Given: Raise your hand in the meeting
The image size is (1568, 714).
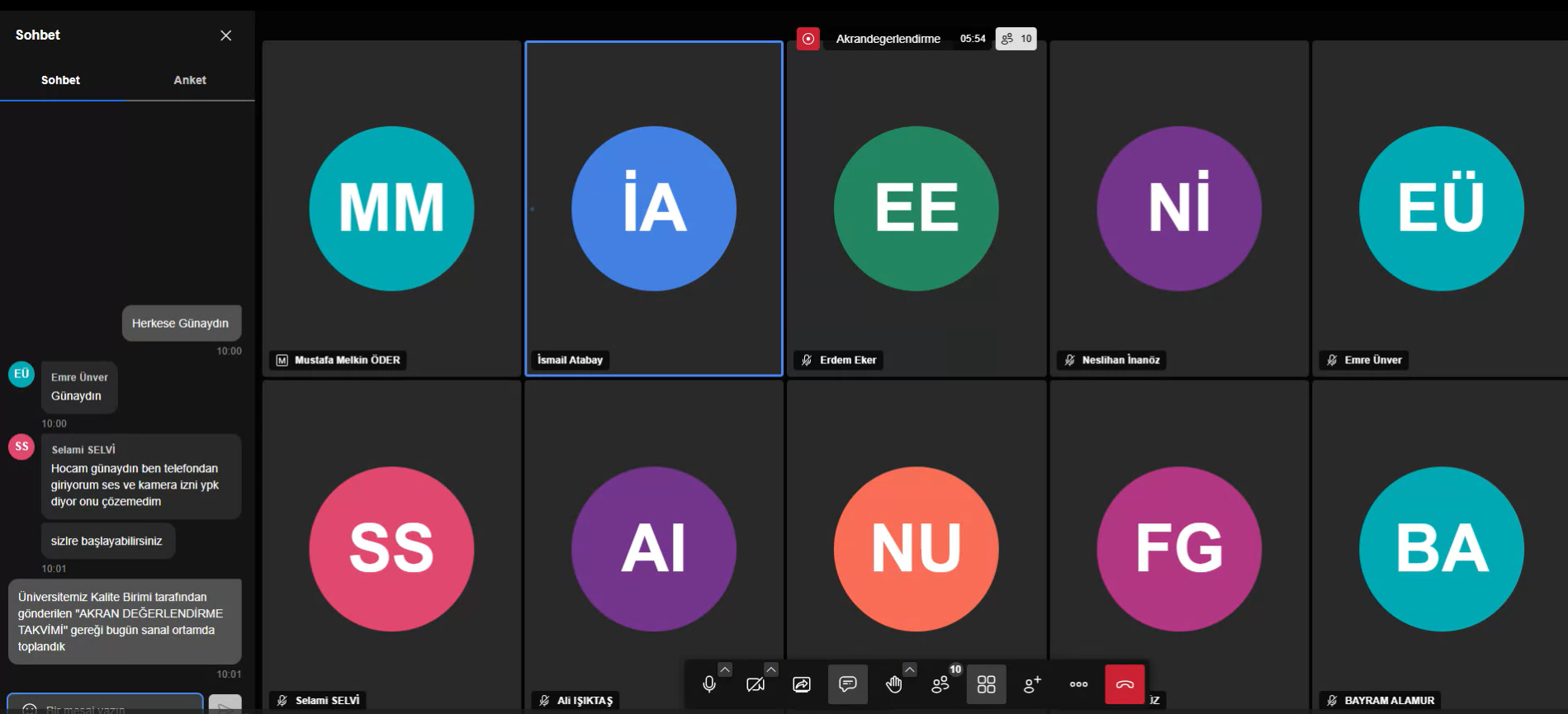Looking at the screenshot, I should click(893, 684).
